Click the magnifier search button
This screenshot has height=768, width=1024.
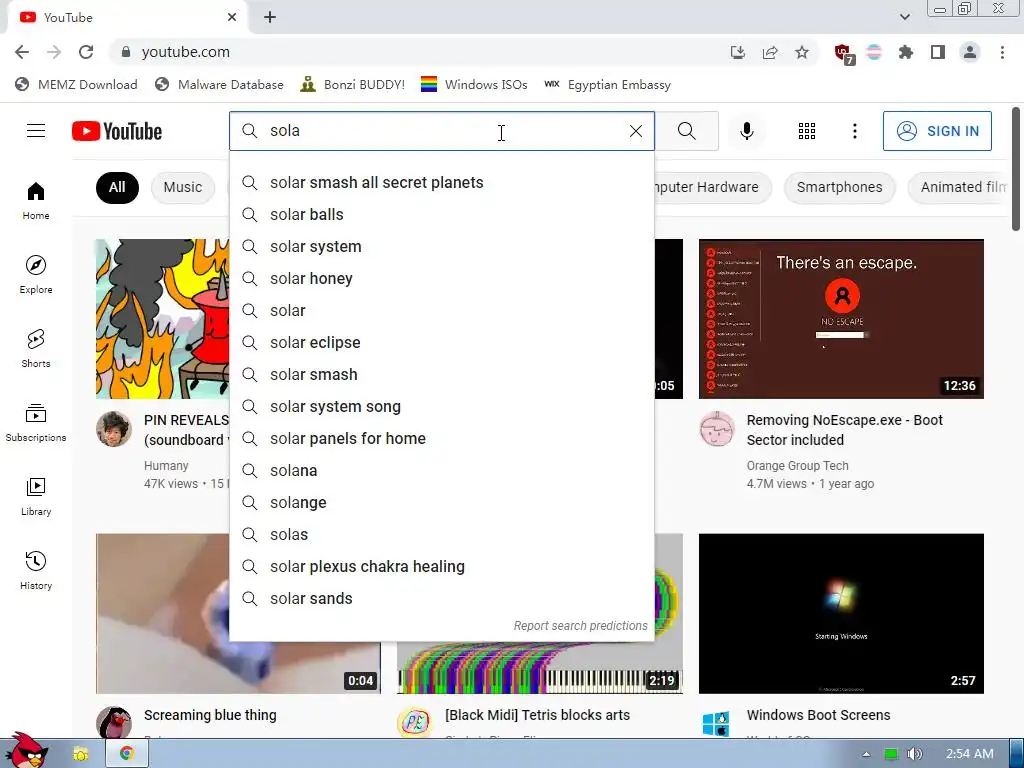coord(686,131)
